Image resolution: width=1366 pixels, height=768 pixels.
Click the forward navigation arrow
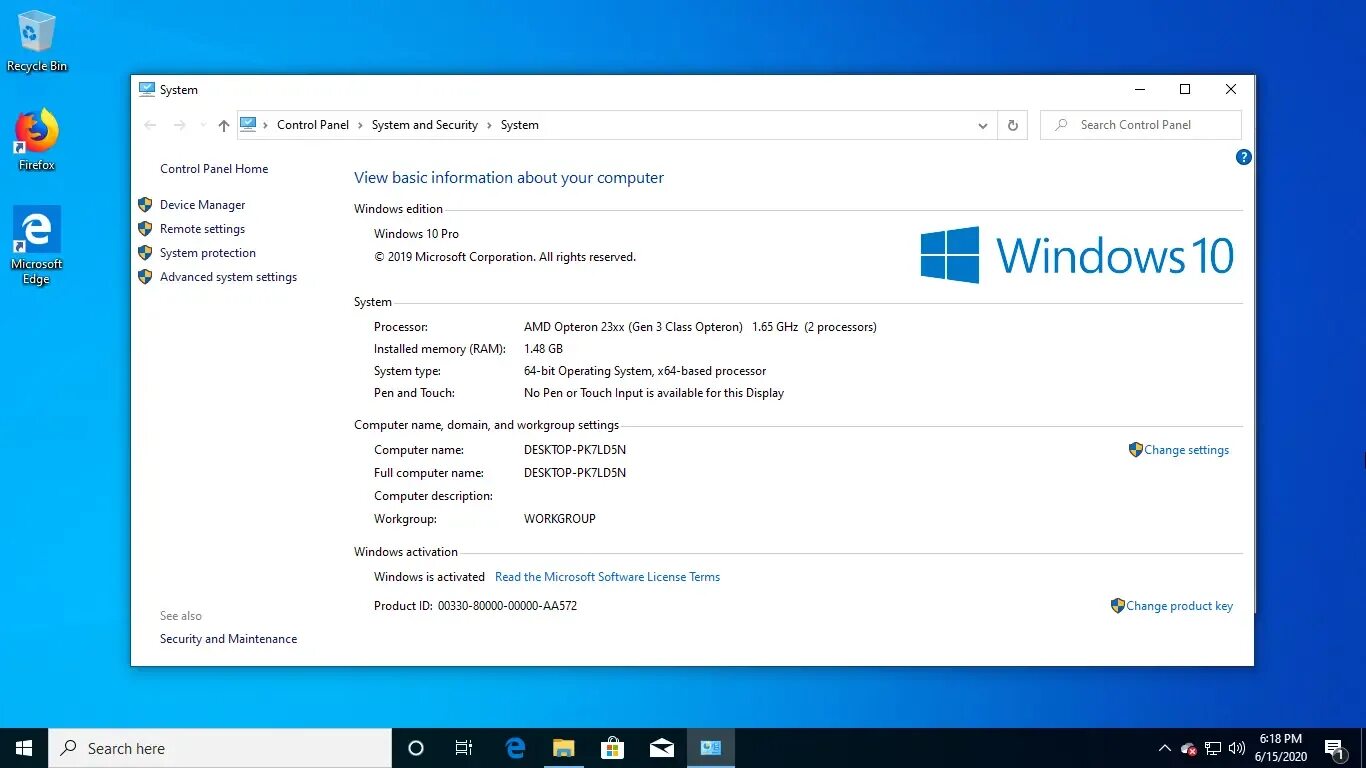point(180,125)
